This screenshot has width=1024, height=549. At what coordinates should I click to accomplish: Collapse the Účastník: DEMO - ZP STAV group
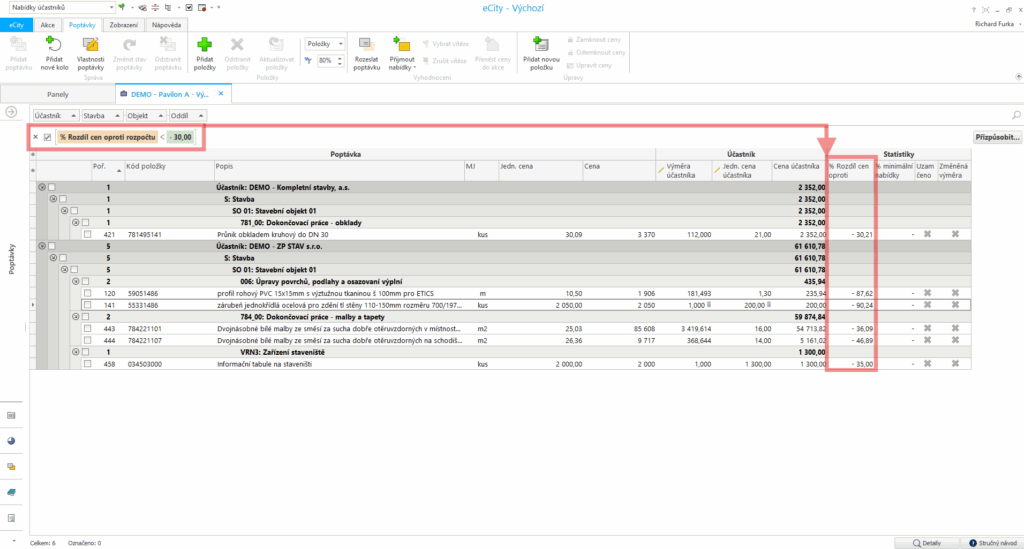[x=42, y=245]
